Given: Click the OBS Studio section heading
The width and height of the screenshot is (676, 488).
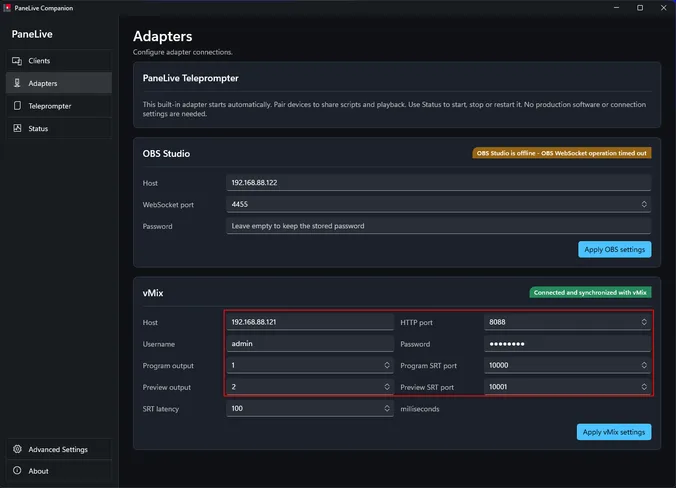Looking at the screenshot, I should point(166,153).
